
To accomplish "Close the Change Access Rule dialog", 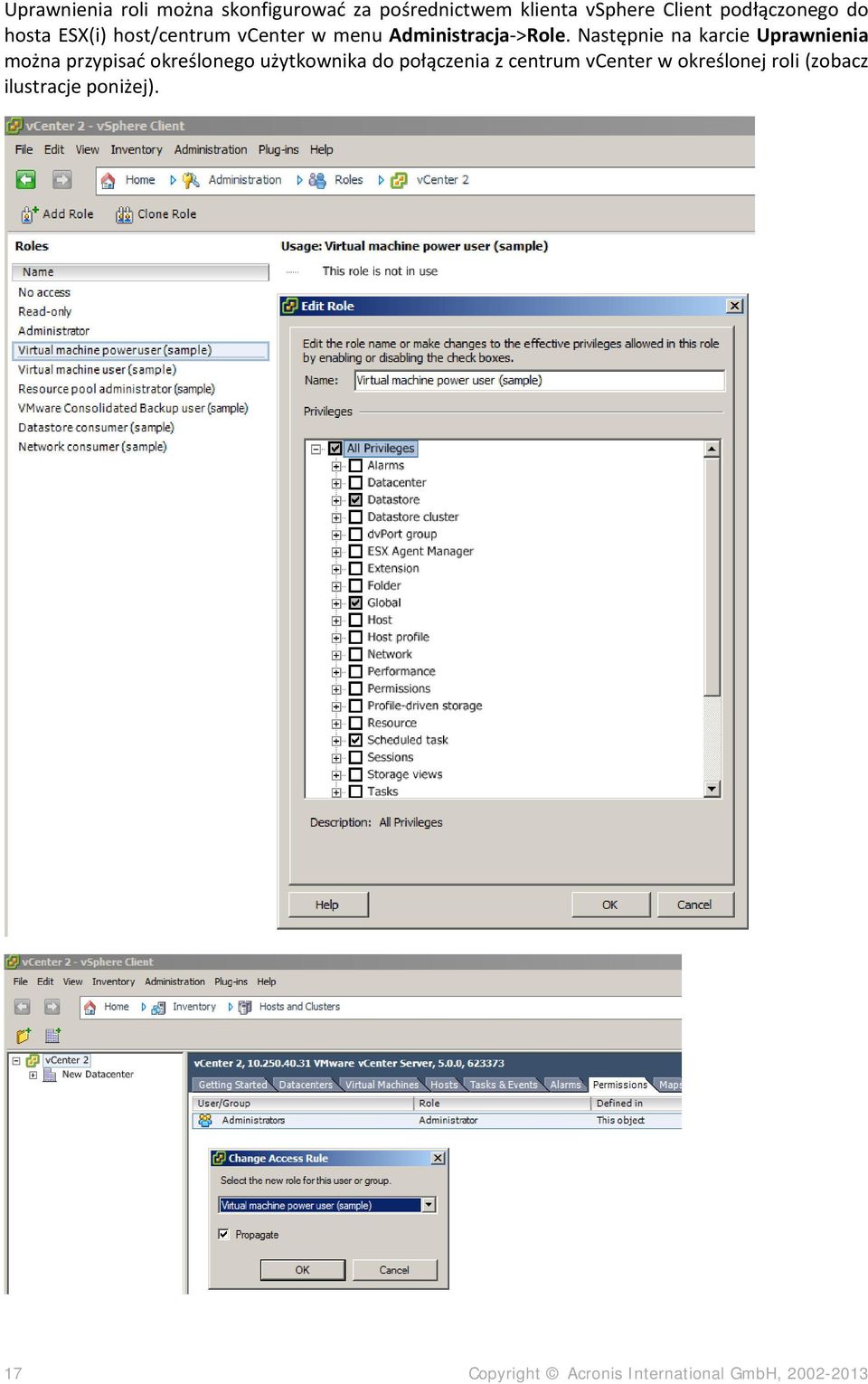I will pos(438,1158).
